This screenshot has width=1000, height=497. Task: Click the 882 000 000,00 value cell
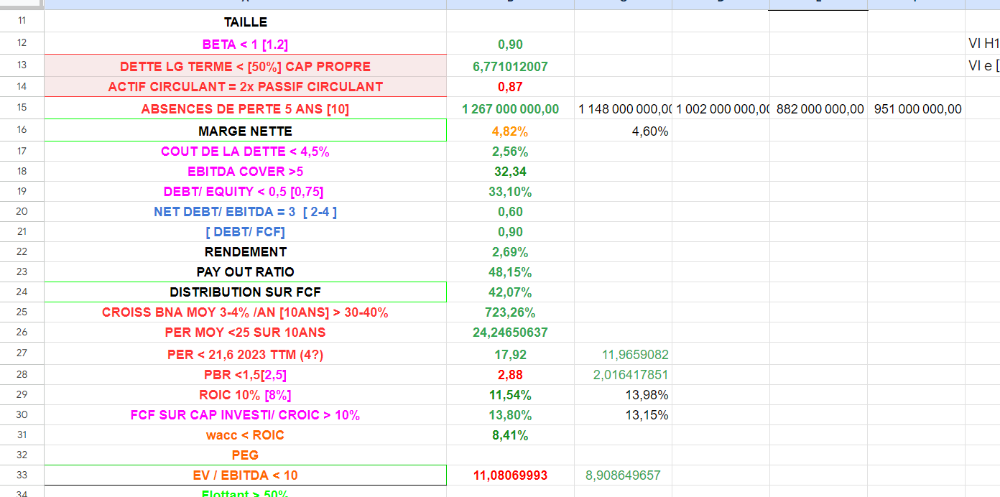pos(819,109)
